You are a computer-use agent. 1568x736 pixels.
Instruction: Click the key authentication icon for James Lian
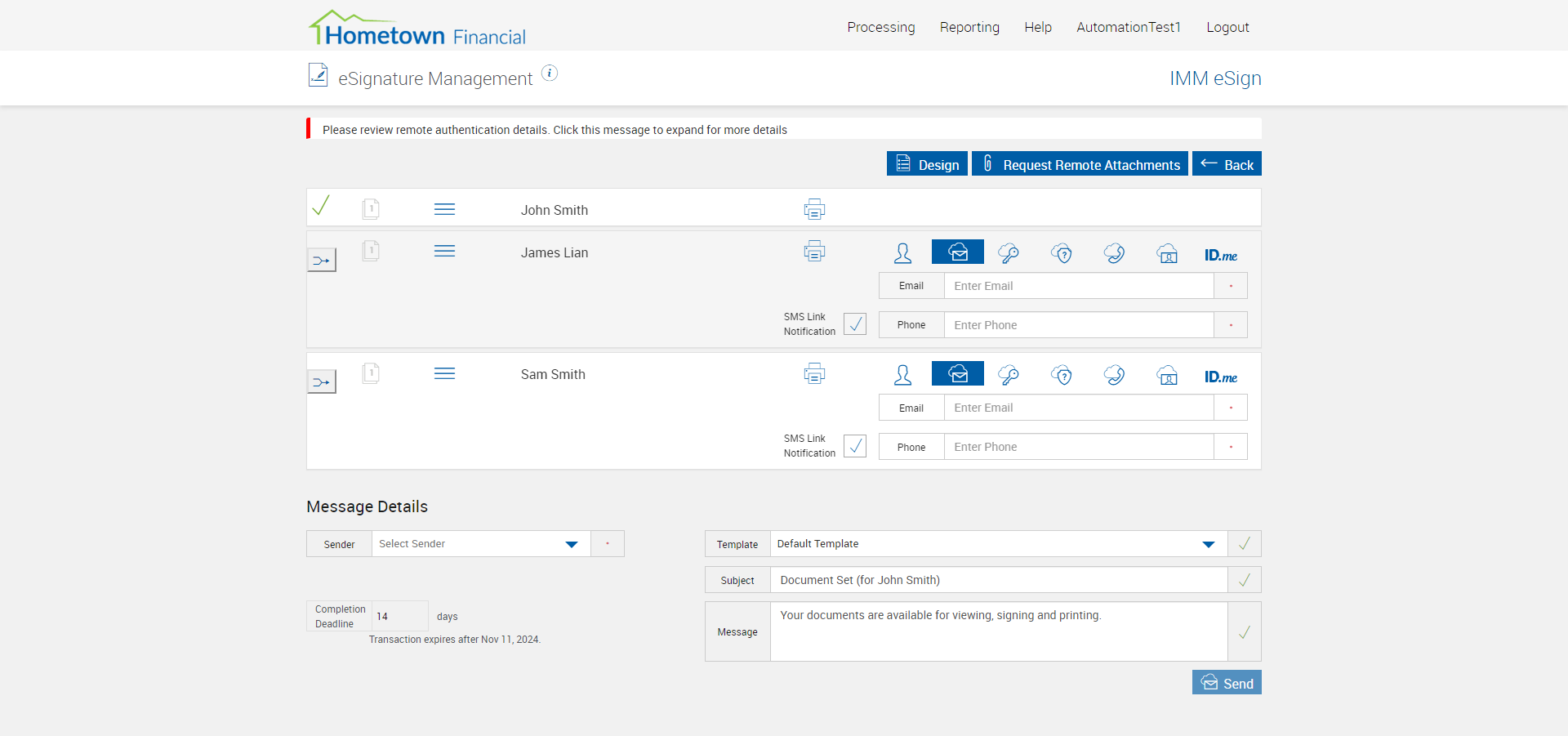[x=1009, y=253]
